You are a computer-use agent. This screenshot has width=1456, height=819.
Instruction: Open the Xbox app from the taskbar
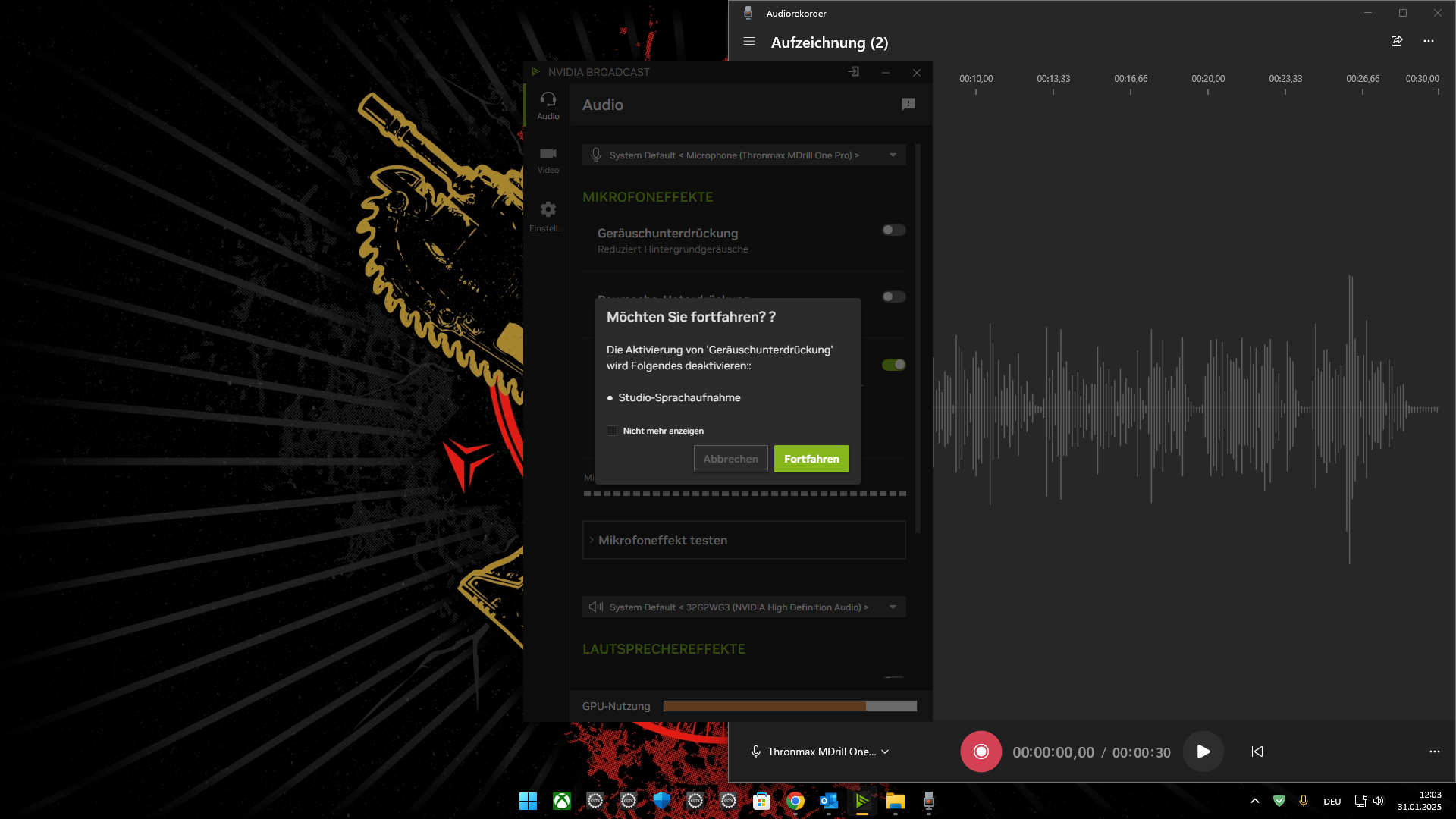(561, 801)
